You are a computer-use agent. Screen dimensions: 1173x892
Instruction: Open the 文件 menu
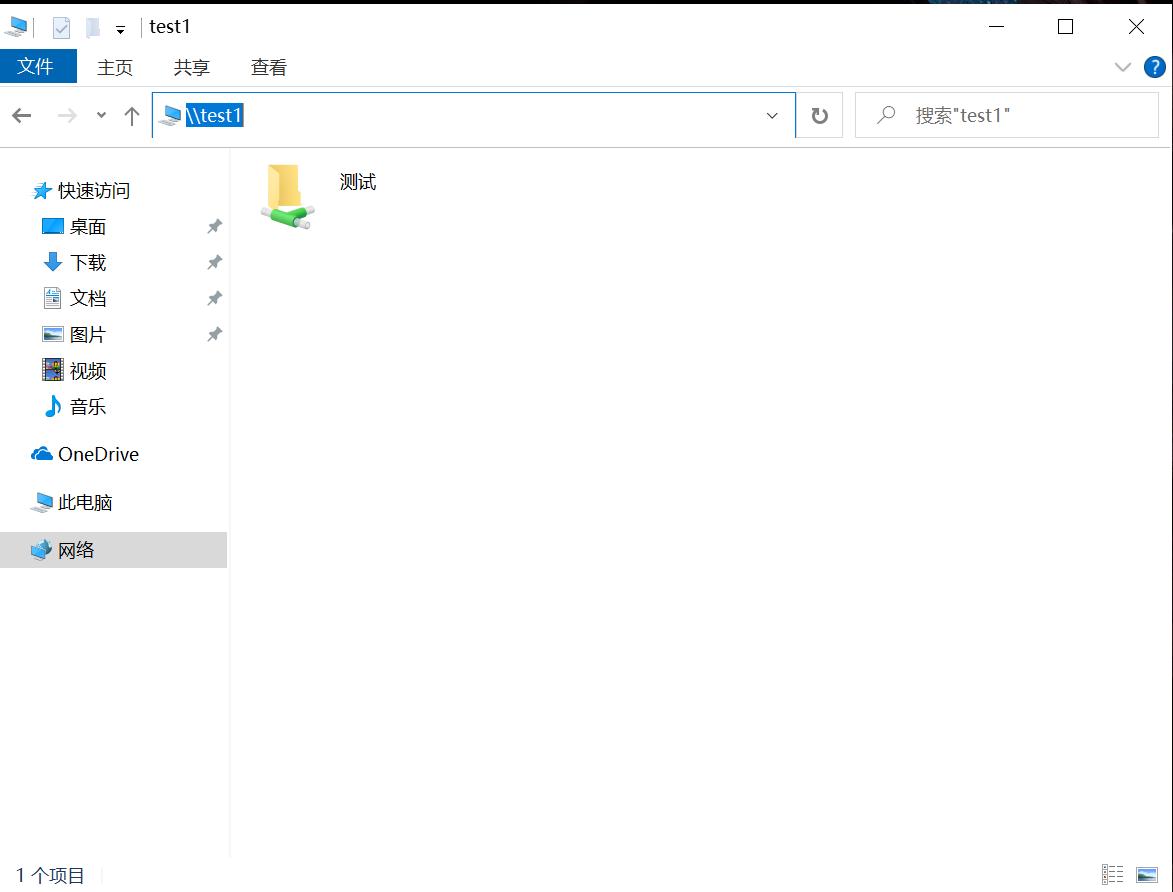coord(38,67)
